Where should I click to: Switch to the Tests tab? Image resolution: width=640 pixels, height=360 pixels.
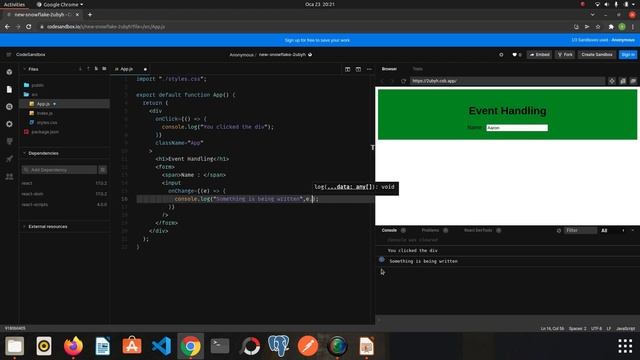418,69
